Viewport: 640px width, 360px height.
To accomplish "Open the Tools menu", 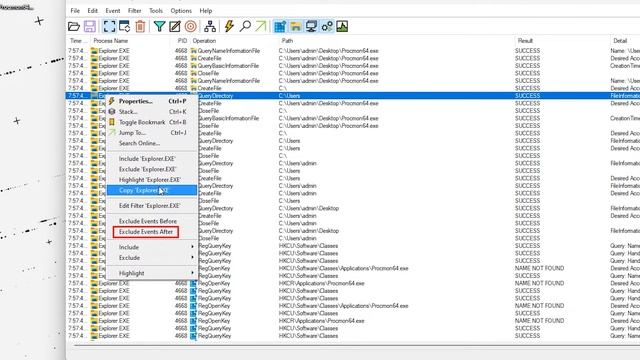I will pyautogui.click(x=156, y=11).
